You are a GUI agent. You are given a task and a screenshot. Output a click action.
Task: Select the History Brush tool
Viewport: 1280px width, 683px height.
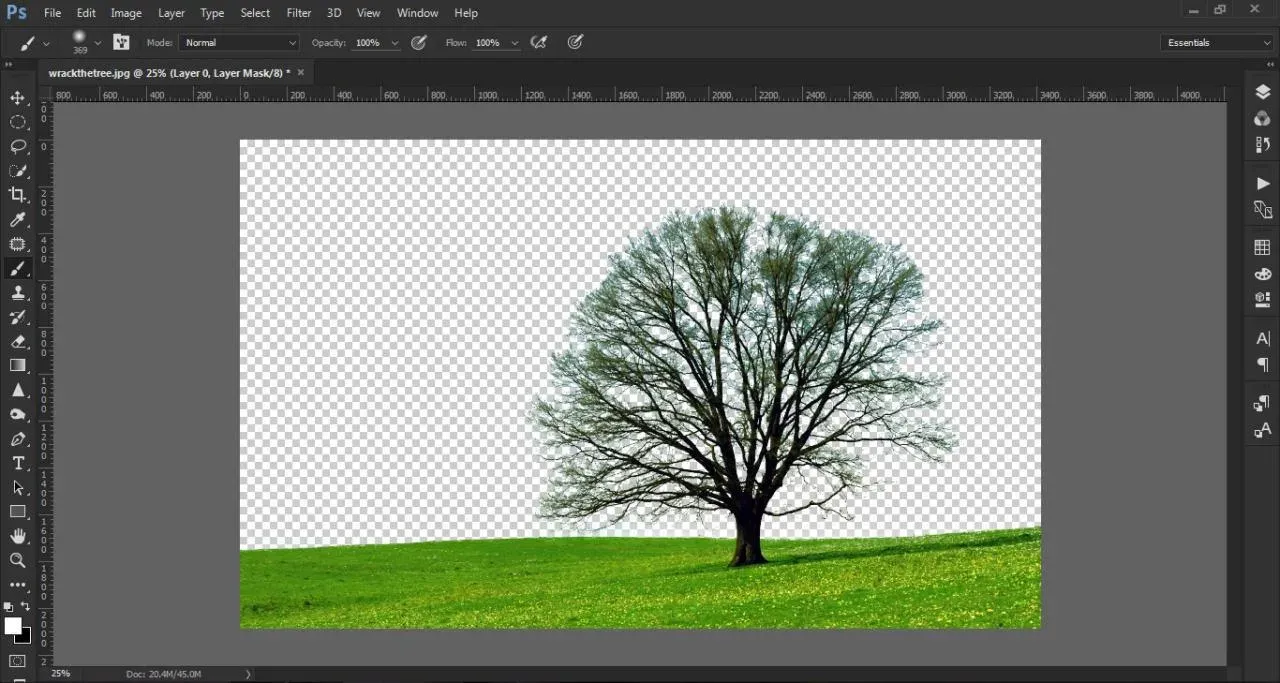(18, 317)
